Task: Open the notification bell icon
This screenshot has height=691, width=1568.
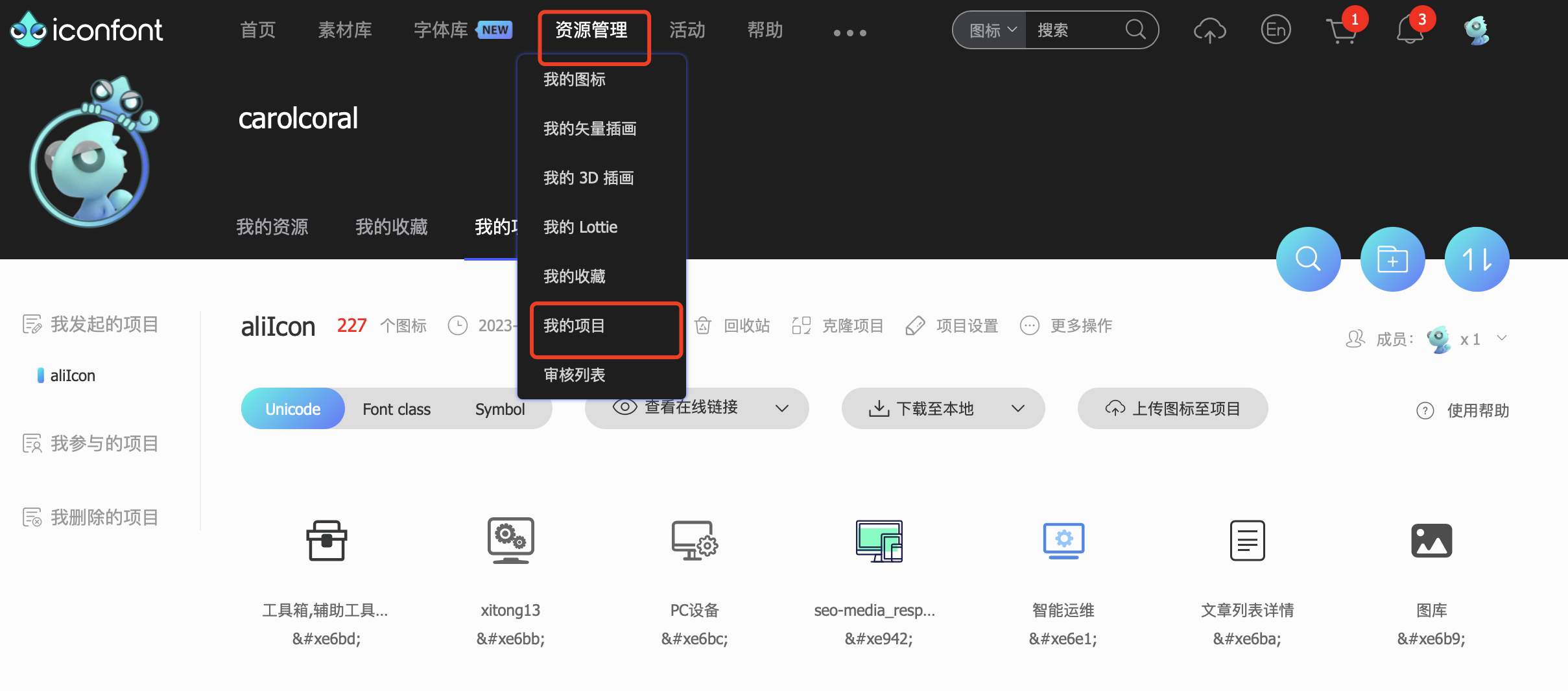Action: 1409,30
